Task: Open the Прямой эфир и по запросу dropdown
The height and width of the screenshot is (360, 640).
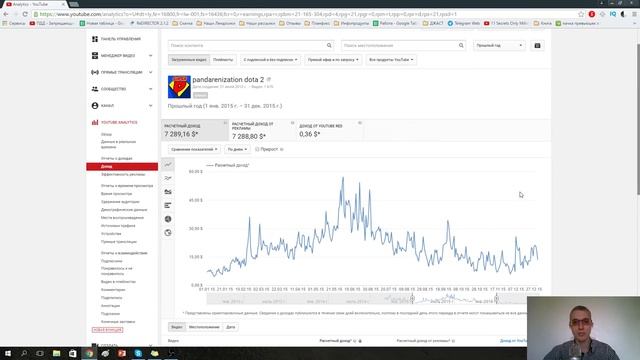Action: pyautogui.click(x=333, y=60)
